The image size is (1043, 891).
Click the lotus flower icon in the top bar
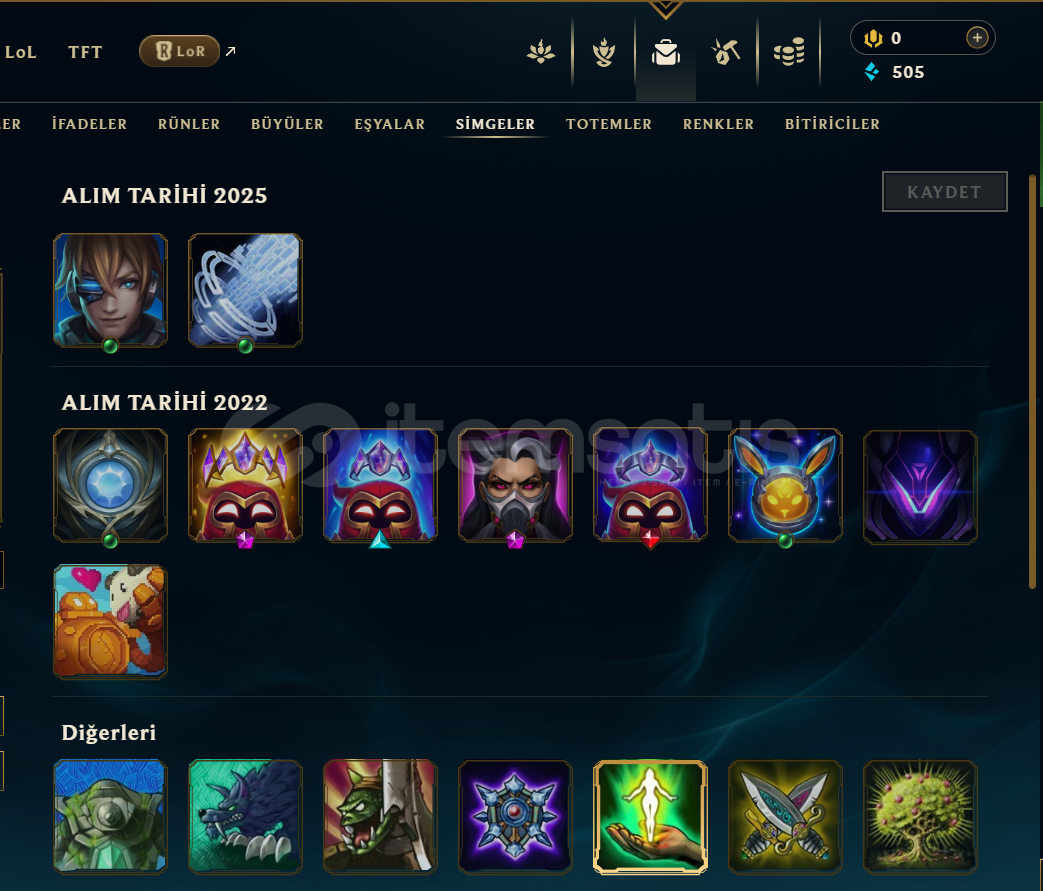tap(541, 52)
